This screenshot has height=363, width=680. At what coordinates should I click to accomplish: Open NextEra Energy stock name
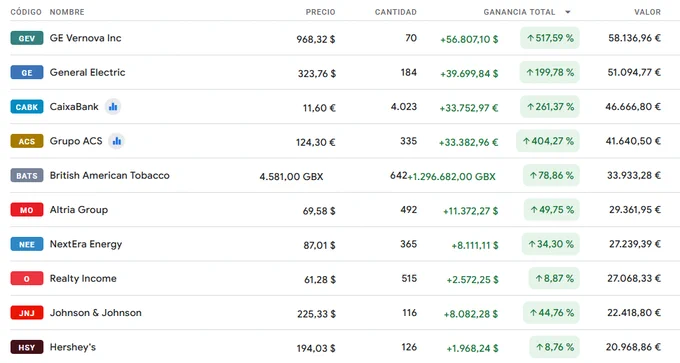click(x=86, y=244)
